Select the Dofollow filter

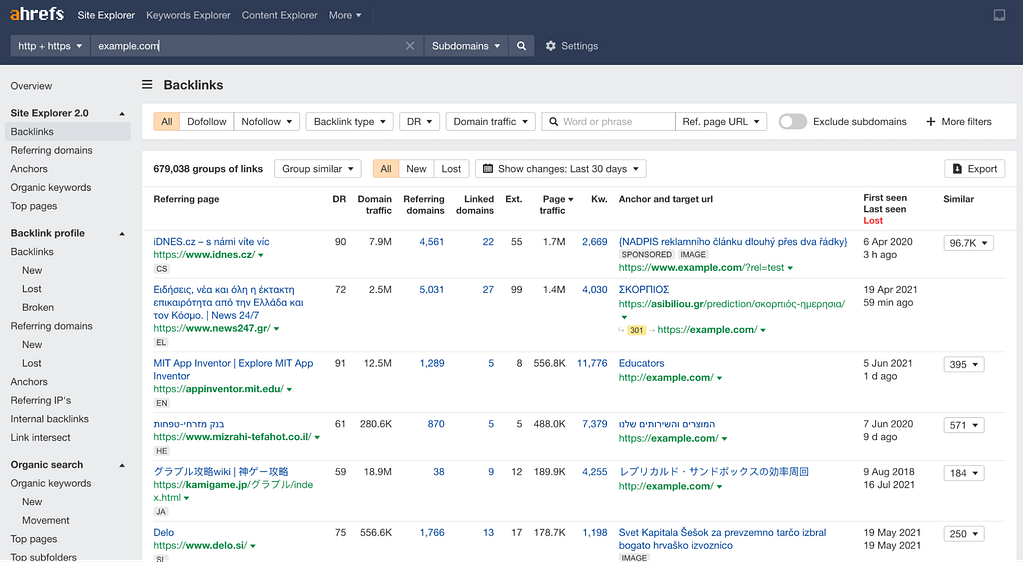pos(206,121)
